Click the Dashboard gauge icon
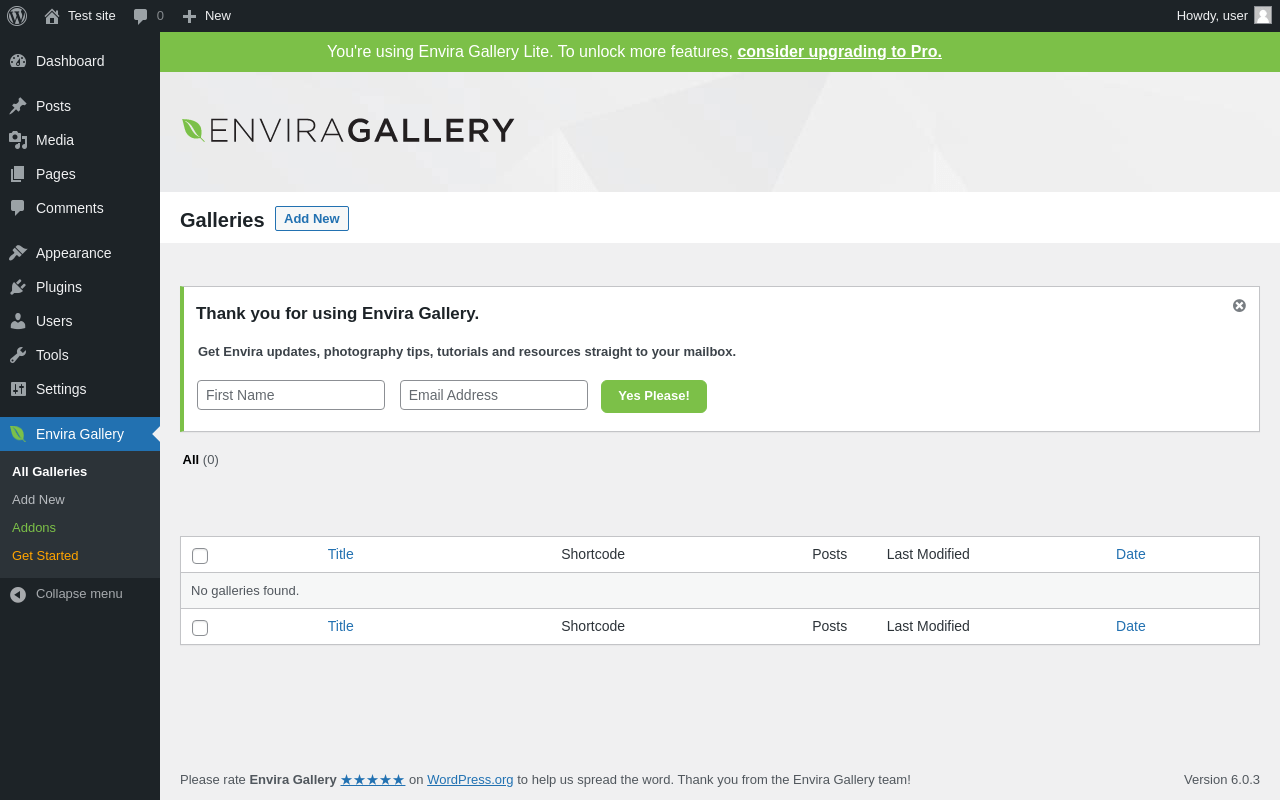Screen dimensions: 1280x800 18,61
